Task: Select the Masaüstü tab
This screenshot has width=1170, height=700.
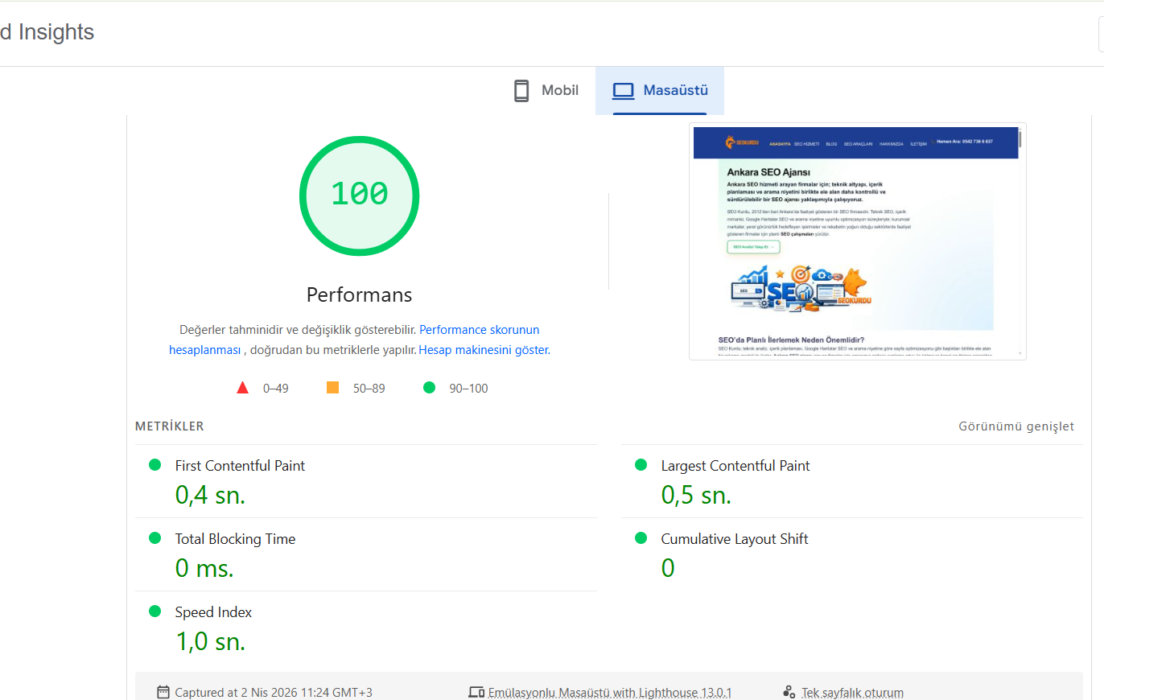Action: 660,91
